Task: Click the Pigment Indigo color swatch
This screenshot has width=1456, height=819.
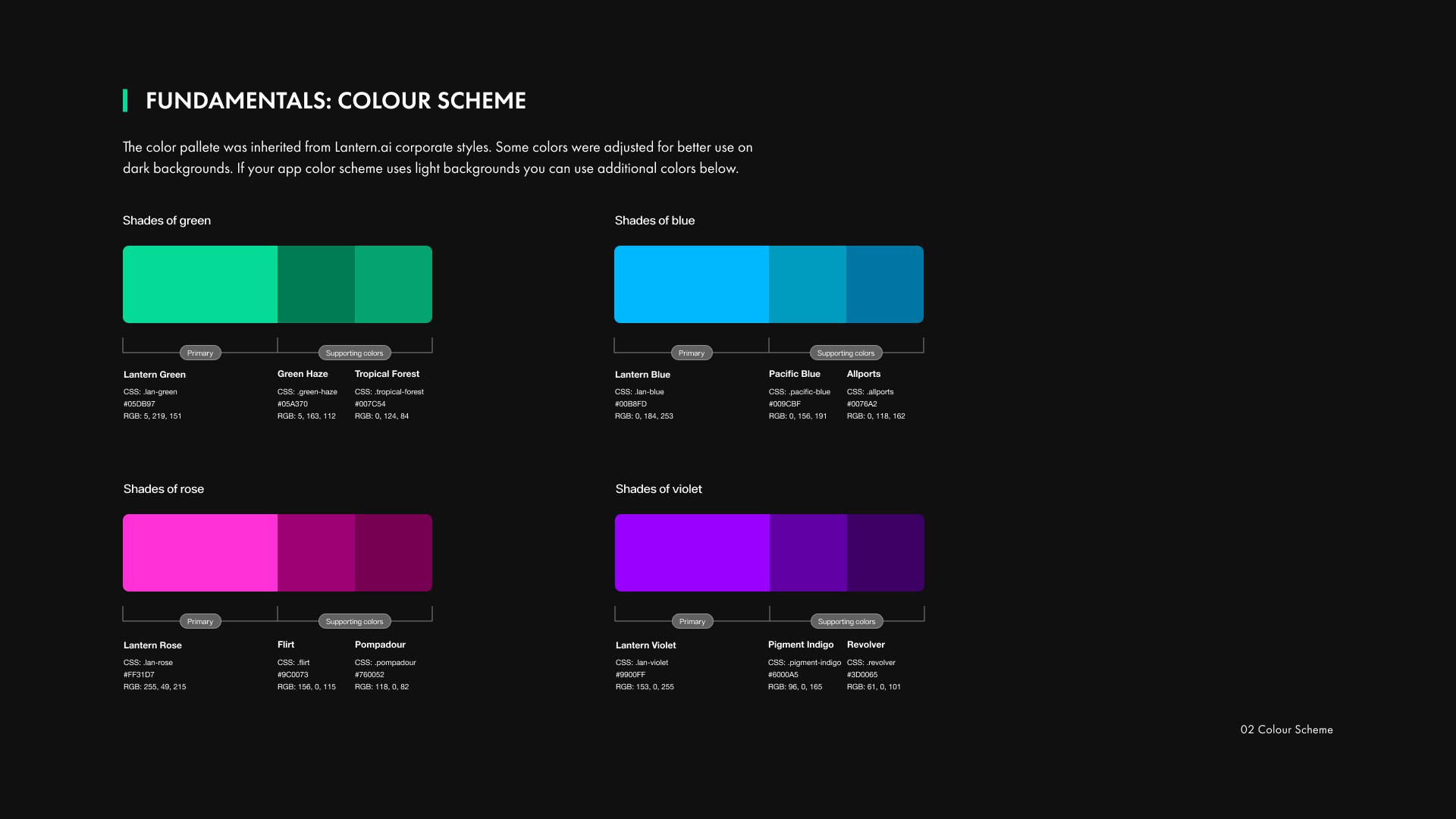Action: point(808,553)
